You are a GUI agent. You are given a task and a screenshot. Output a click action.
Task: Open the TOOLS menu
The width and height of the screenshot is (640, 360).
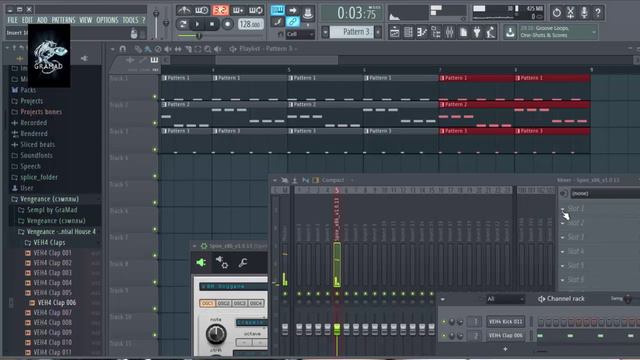tap(130, 20)
